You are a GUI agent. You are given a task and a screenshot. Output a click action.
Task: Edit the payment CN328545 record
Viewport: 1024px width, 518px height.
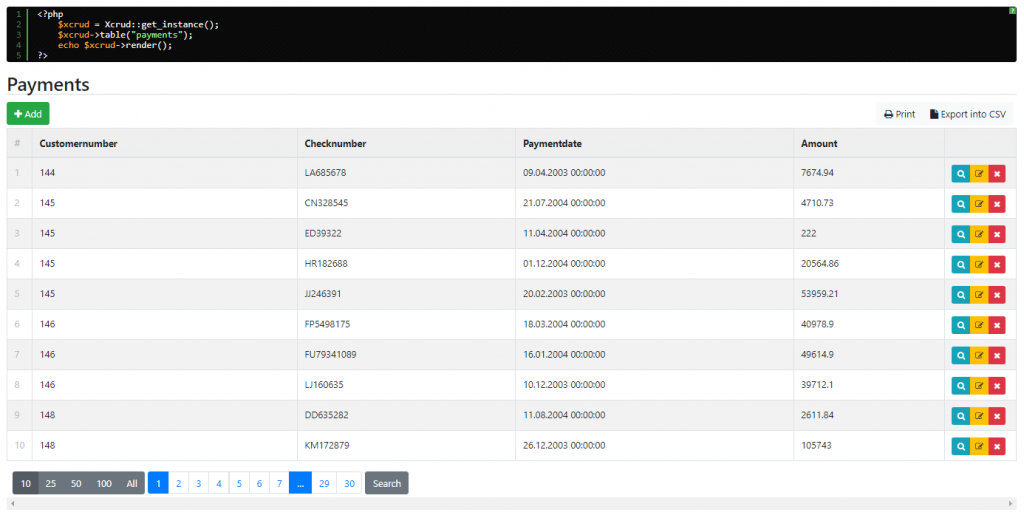pyautogui.click(x=979, y=204)
